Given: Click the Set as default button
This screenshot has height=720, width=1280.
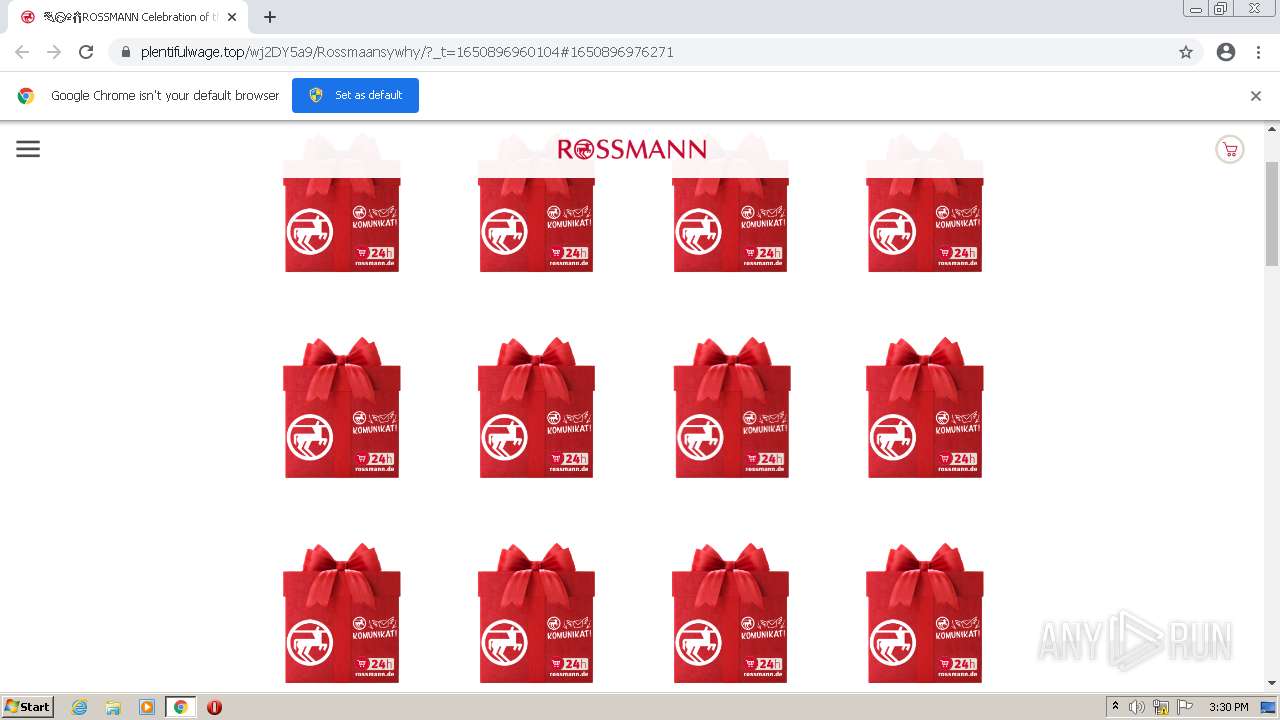Looking at the screenshot, I should tap(355, 95).
